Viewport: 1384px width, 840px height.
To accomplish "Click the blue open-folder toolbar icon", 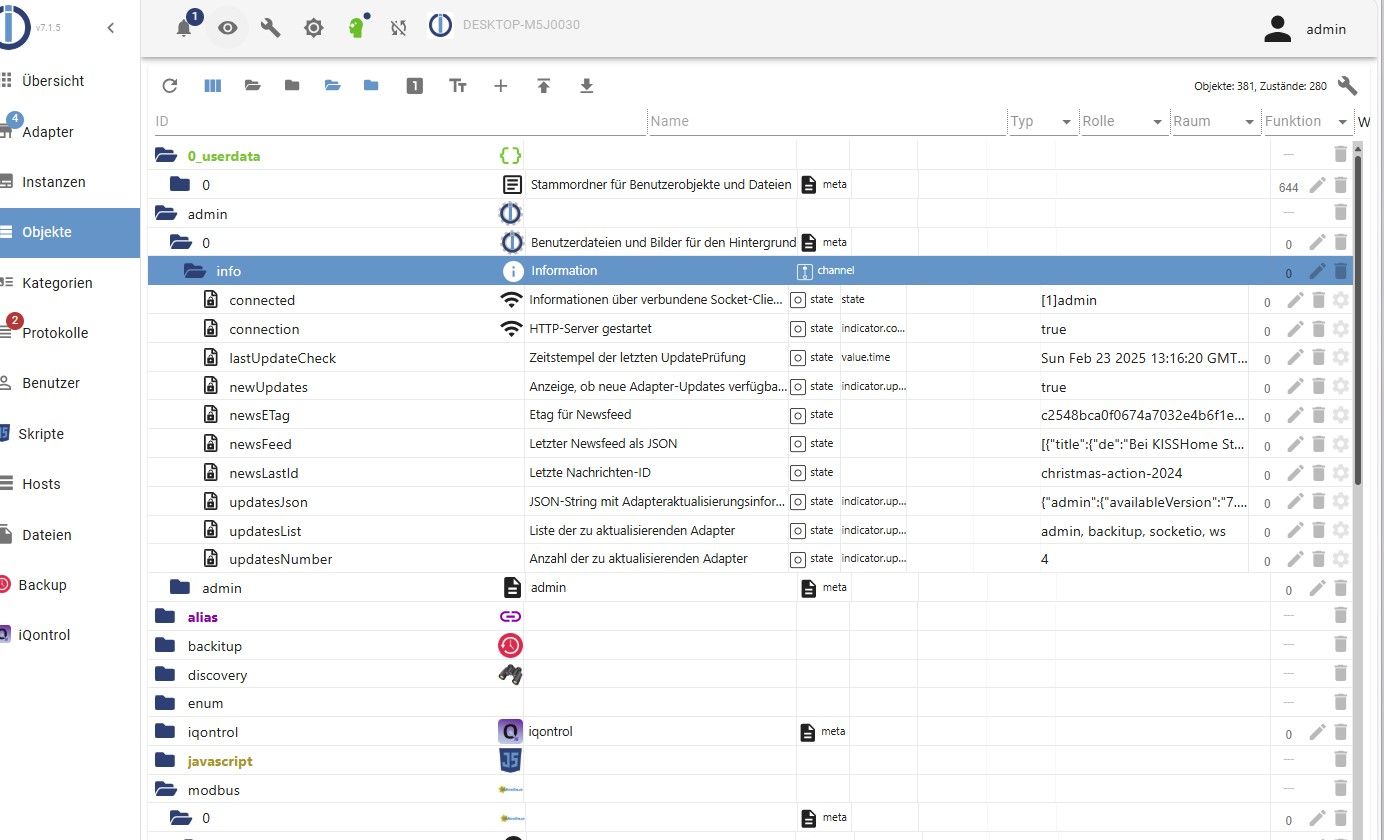I will 333,86.
